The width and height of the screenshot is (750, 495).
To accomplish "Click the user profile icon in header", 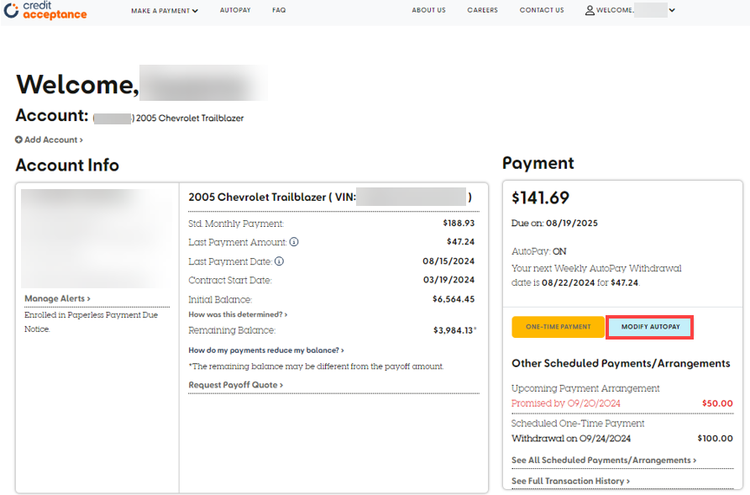I will point(590,11).
